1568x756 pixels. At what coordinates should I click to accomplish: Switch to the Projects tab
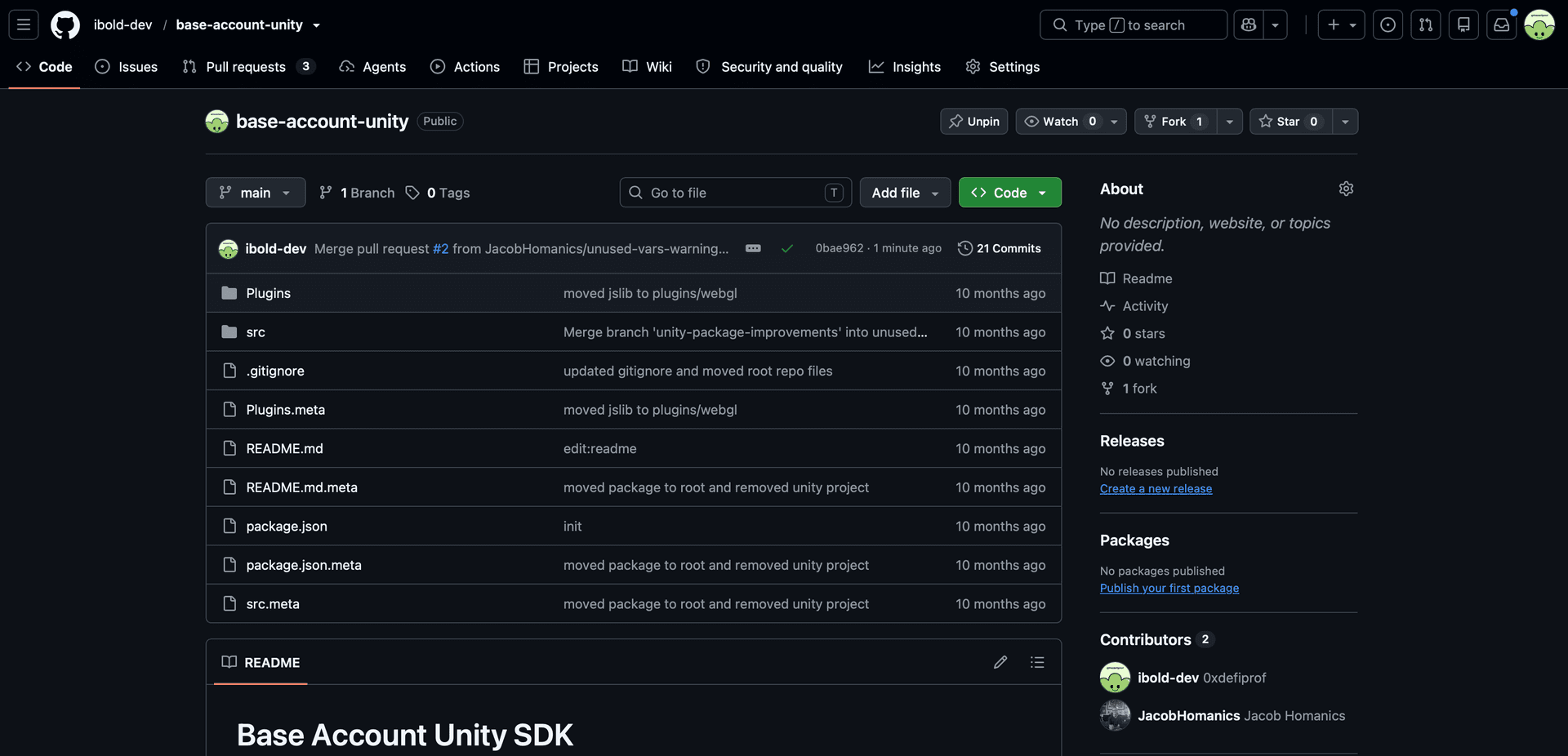tap(561, 67)
